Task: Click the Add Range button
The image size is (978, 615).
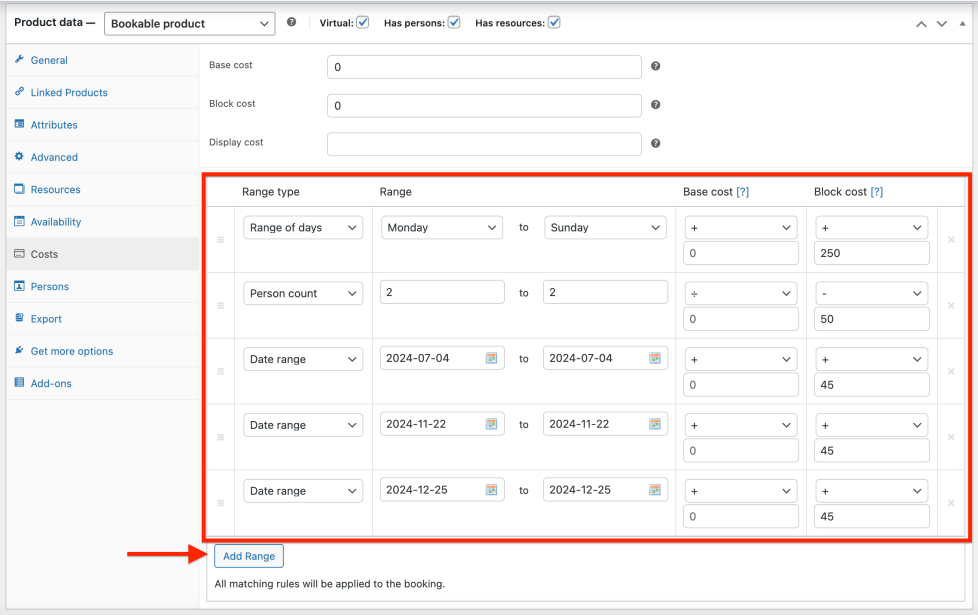Action: [x=249, y=556]
